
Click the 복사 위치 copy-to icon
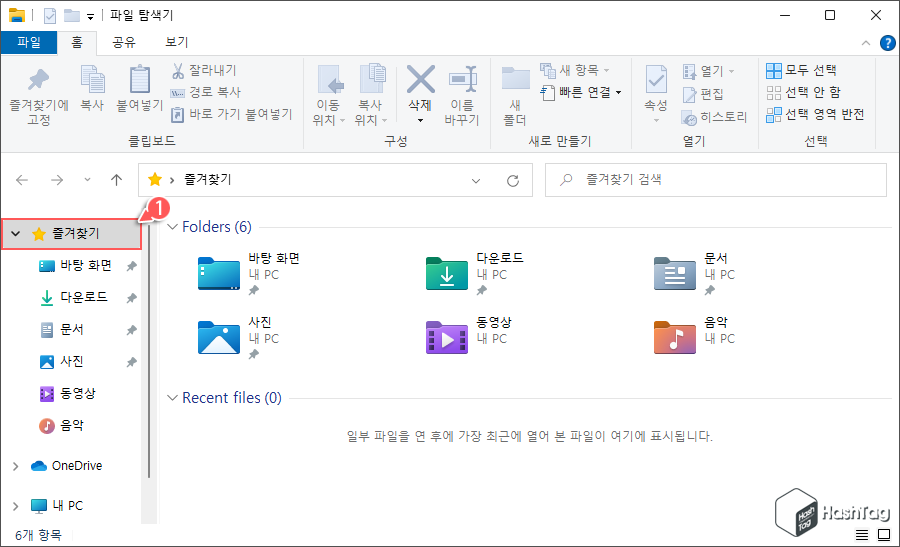372,79
